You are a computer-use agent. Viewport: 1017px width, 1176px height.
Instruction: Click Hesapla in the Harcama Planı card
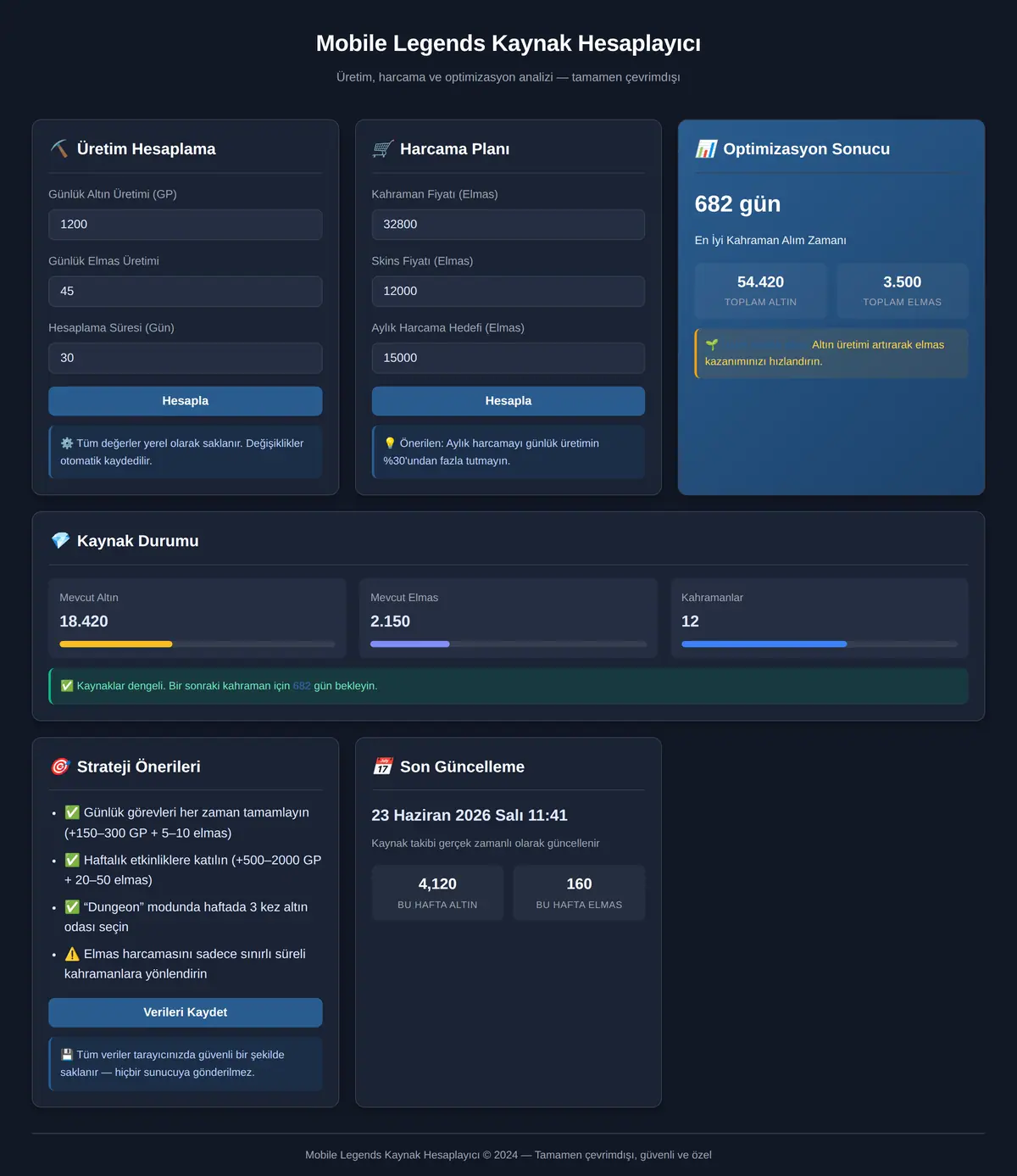[508, 401]
